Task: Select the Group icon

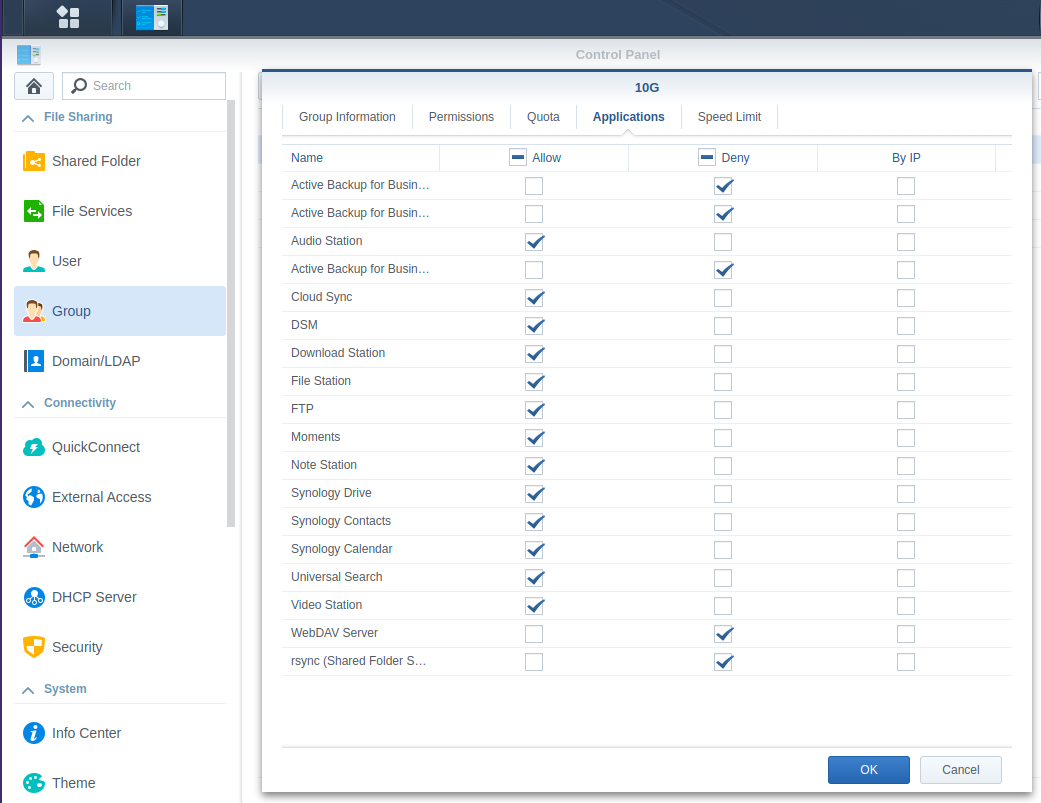Action: 34,311
